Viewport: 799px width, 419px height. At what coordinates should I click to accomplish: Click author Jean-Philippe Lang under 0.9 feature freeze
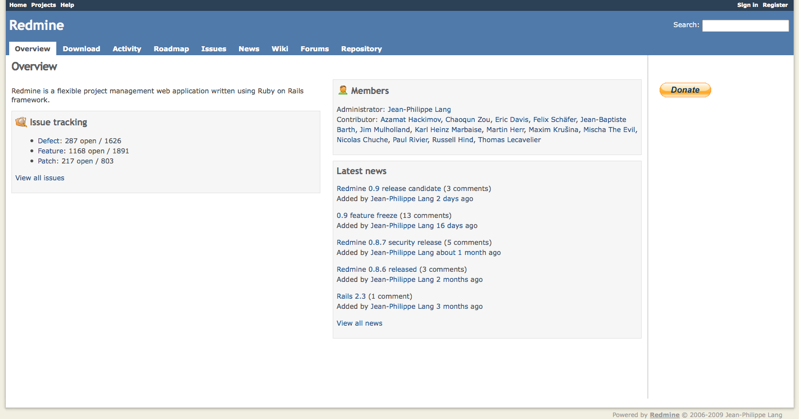point(402,226)
